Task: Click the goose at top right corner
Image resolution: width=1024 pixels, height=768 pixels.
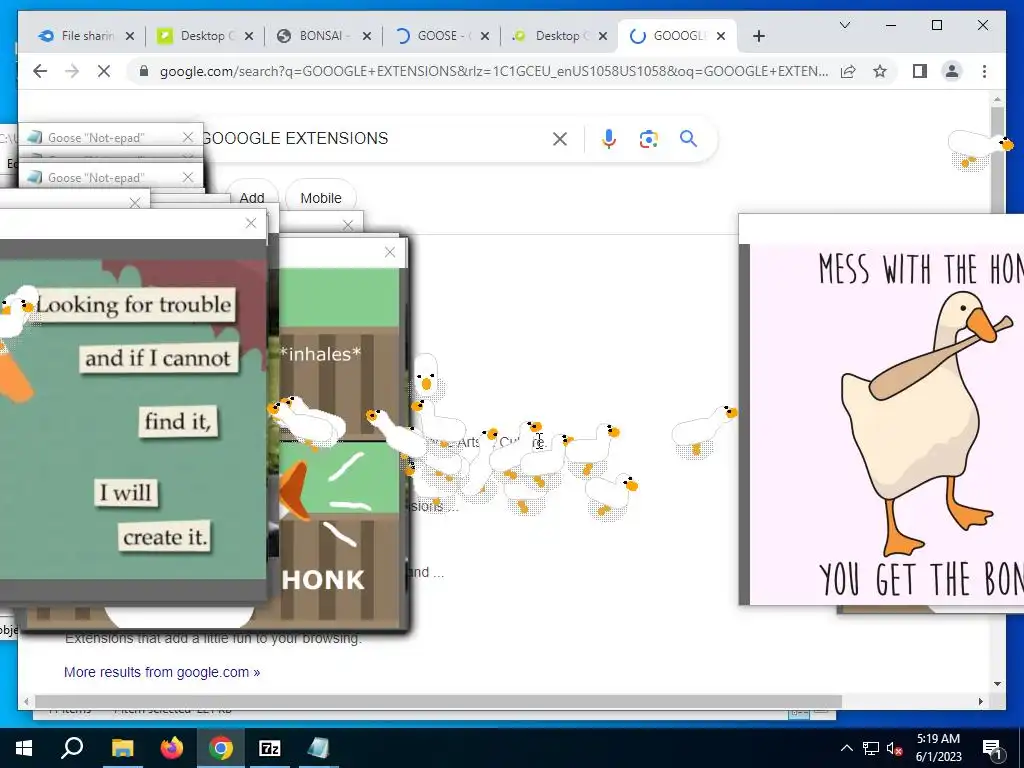Action: 979,150
